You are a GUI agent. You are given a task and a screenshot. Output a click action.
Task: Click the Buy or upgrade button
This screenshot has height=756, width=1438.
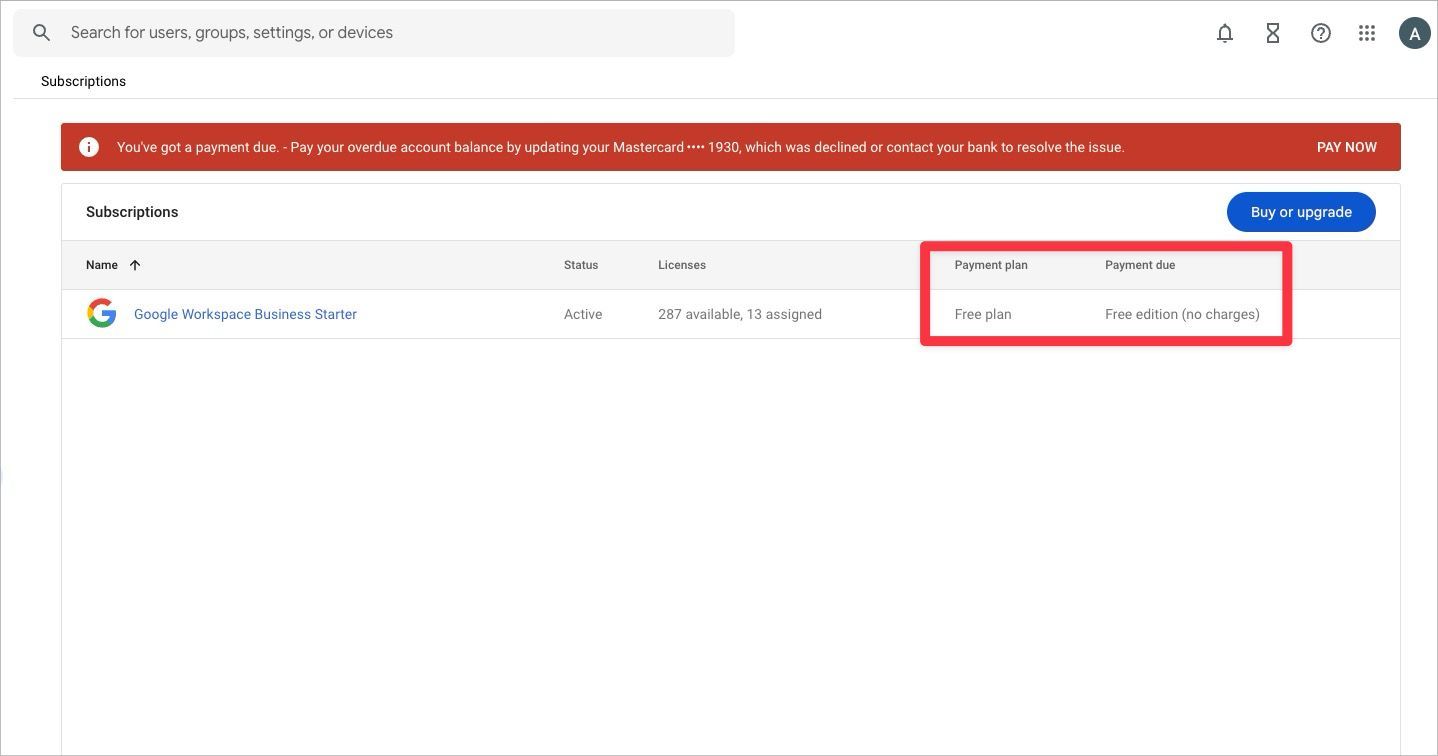click(1301, 212)
